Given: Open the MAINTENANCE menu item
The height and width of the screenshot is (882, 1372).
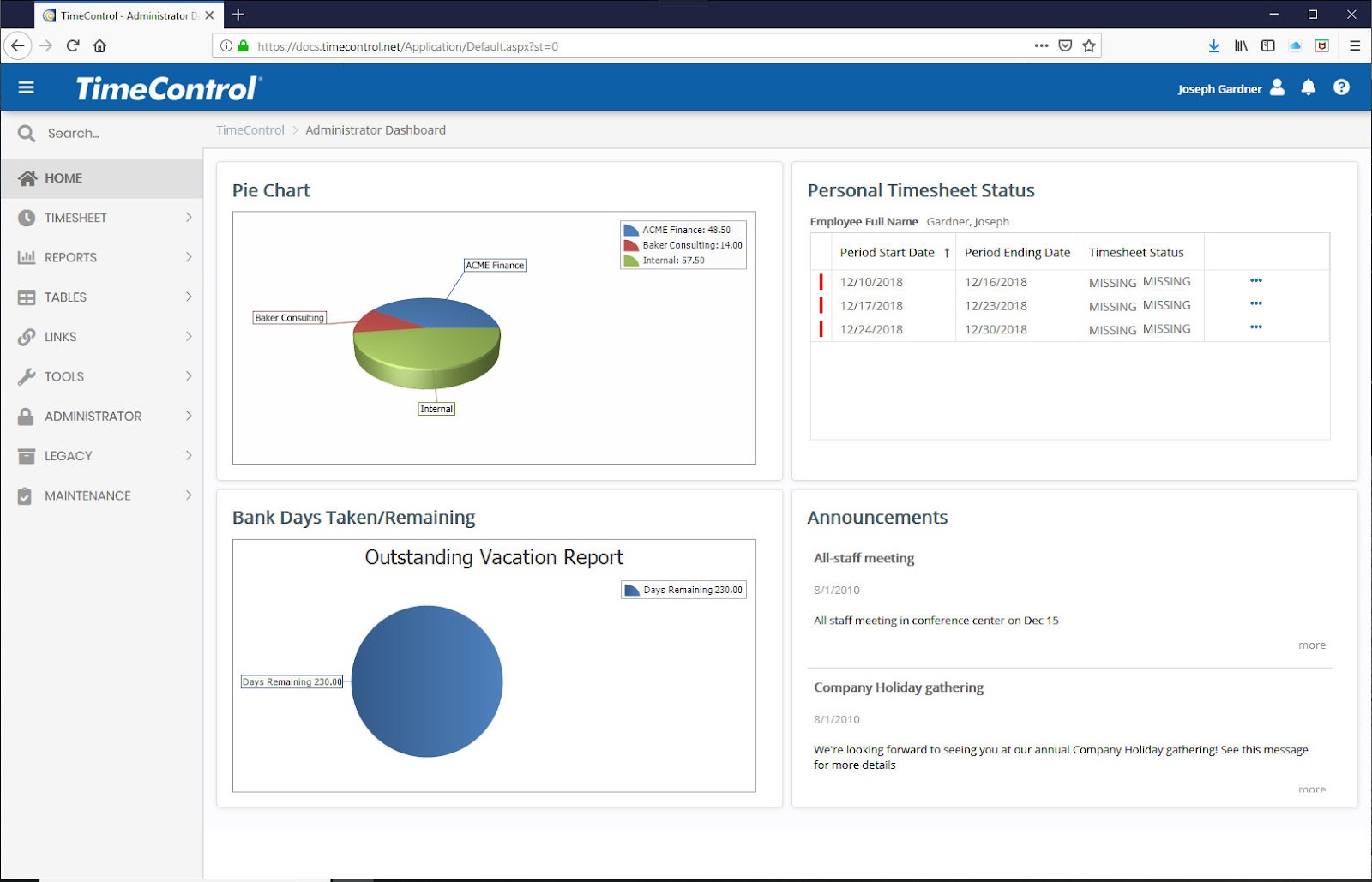Looking at the screenshot, I should tap(101, 495).
